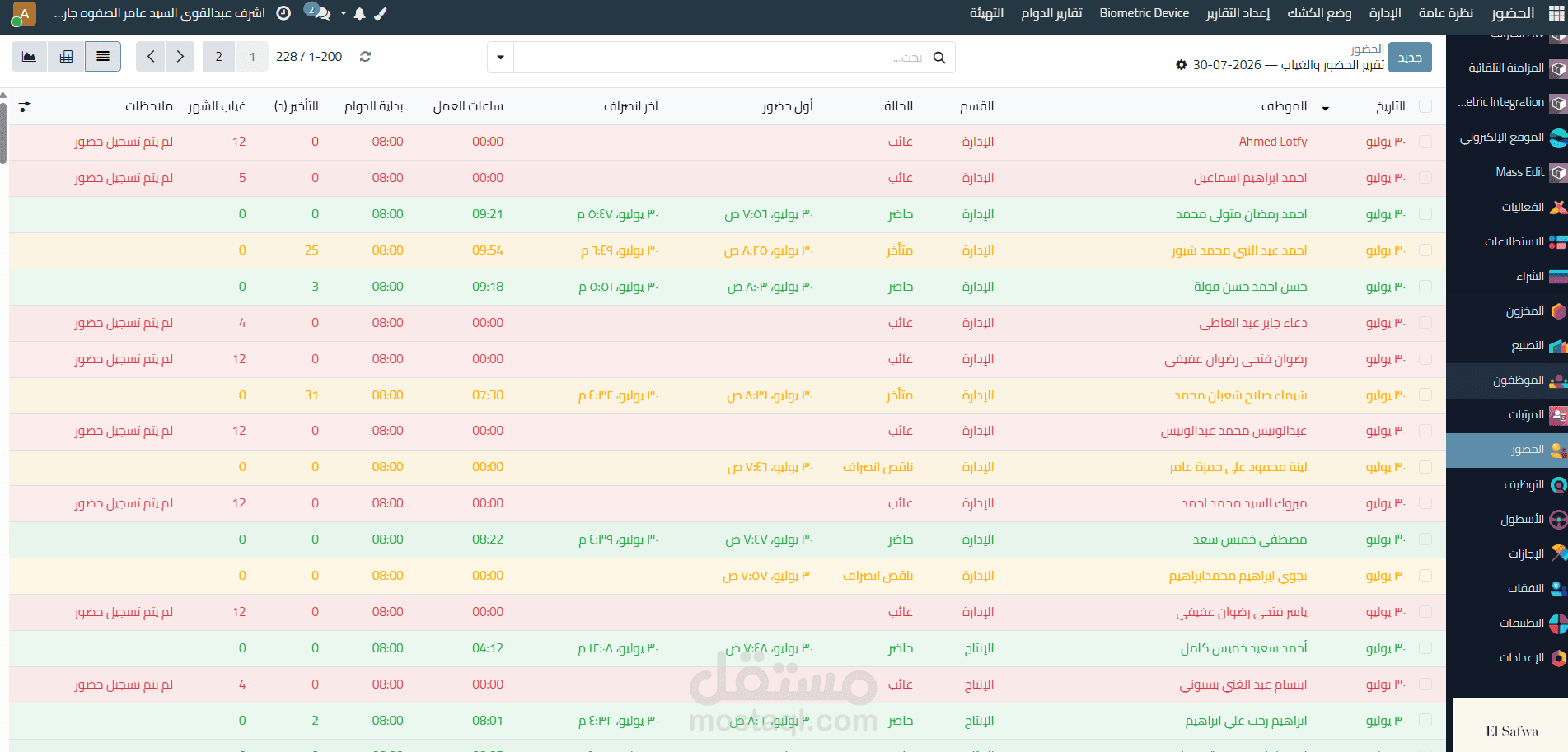Refresh the records with the reload icon
Viewport: 1568px width, 752px height.
click(365, 57)
